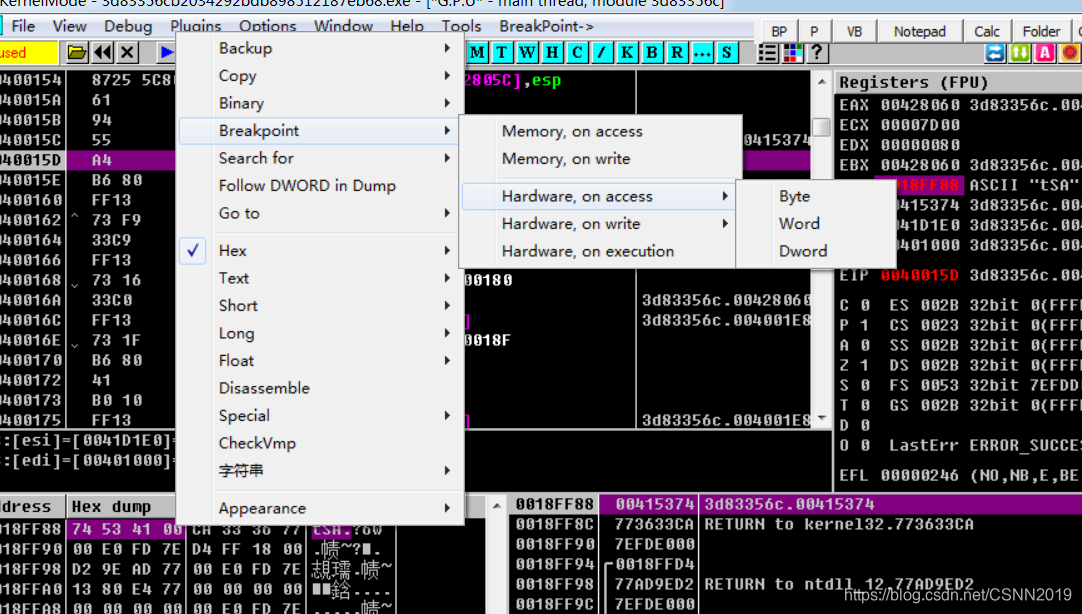The image size is (1082, 614).
Task: Click the list options toolbar icon
Action: pyautogui.click(x=767, y=52)
